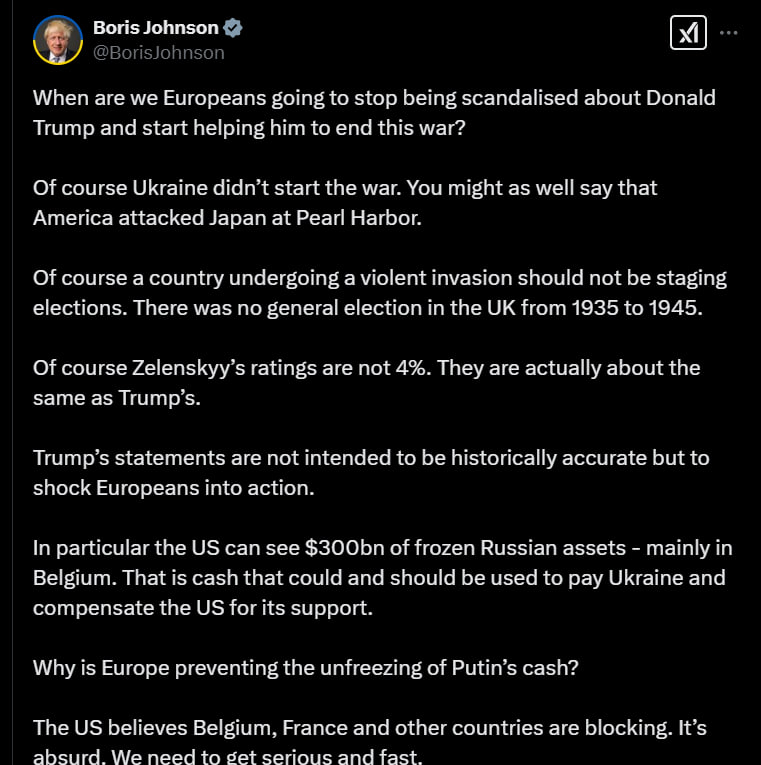The image size is (761, 765).
Task: Click the paragraph about staging elections
Action: pos(380,293)
